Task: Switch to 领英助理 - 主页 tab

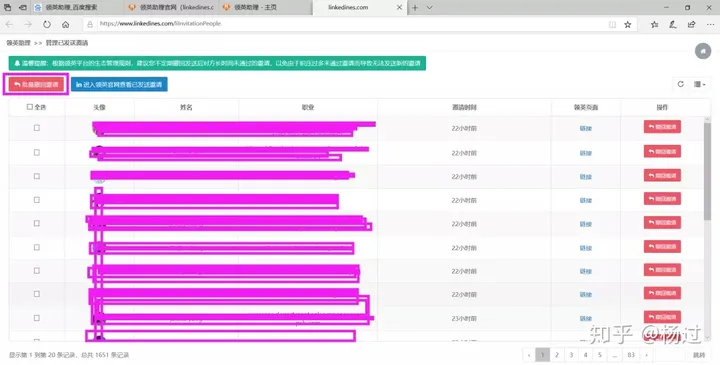Action: pyautogui.click(x=264, y=7)
